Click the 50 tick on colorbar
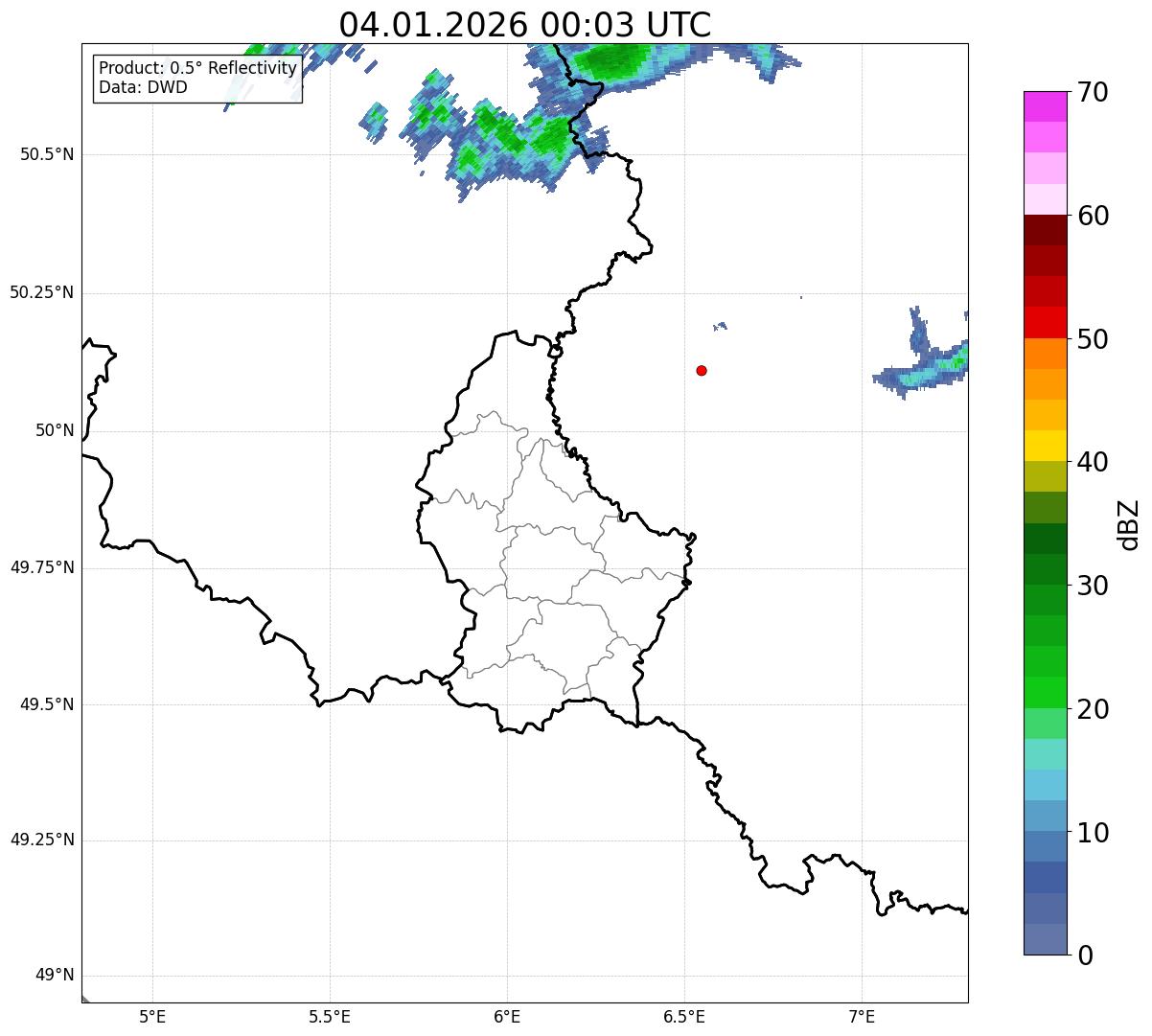1152x1036 pixels. (x=1093, y=339)
